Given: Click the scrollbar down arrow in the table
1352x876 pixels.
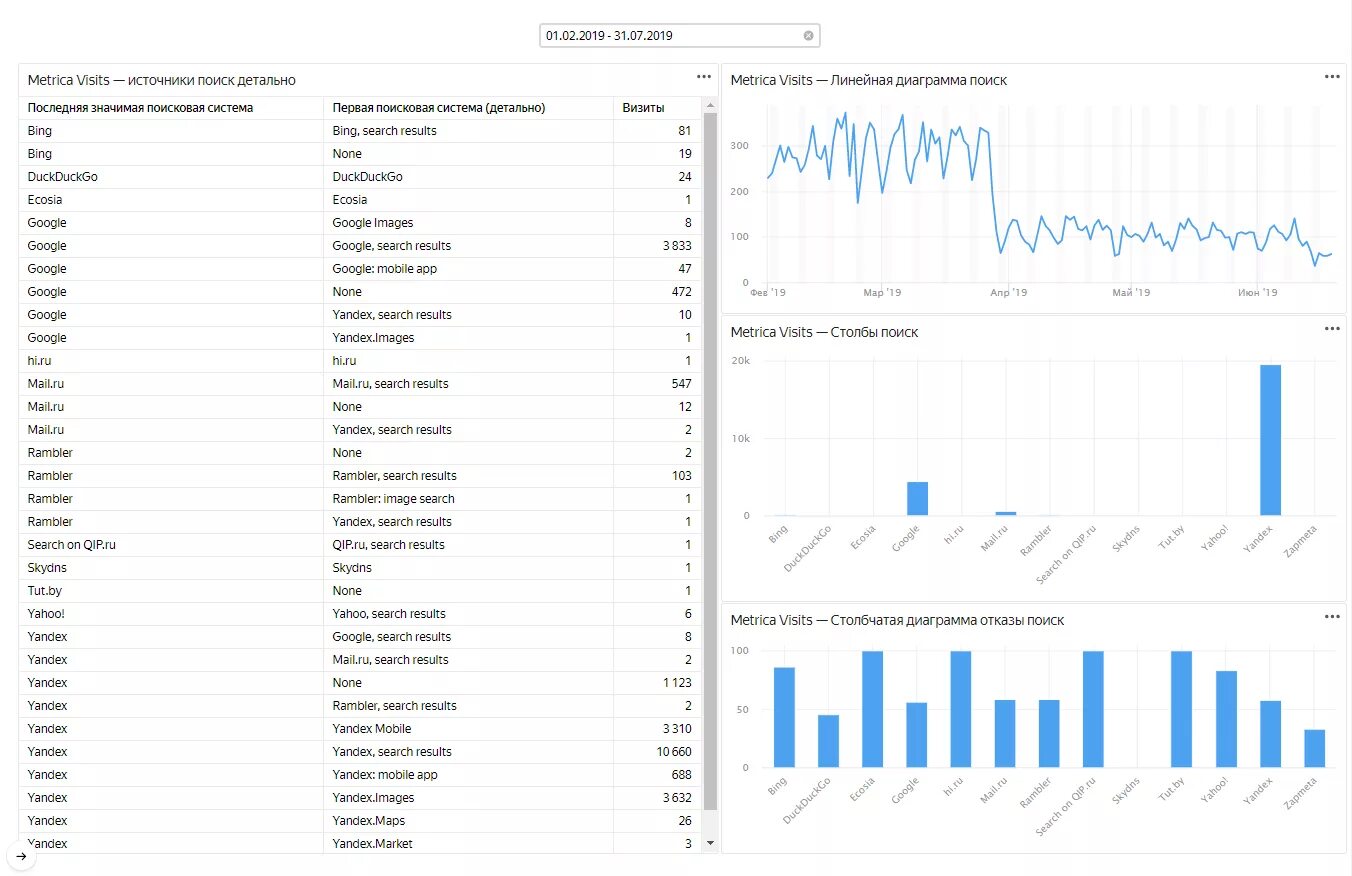Looking at the screenshot, I should [x=710, y=842].
